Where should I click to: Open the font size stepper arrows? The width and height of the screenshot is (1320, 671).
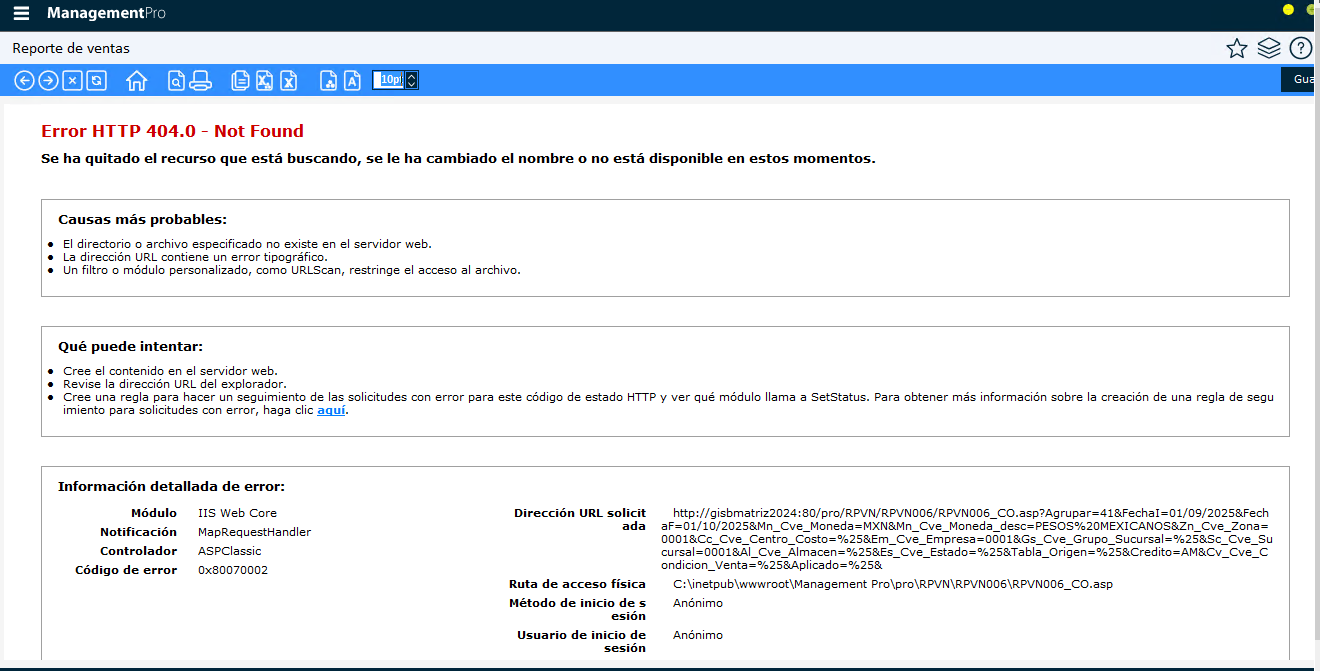pyautogui.click(x=411, y=80)
